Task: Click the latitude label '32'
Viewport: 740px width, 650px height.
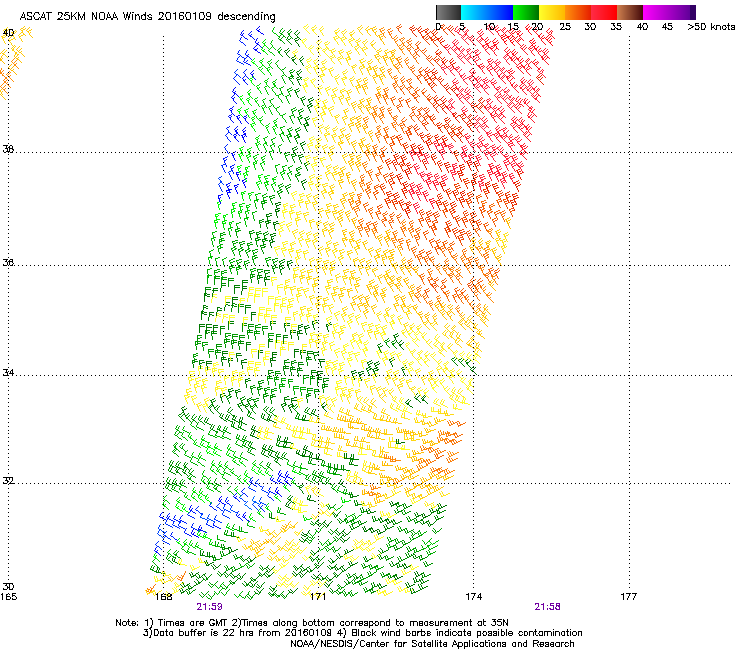Action: [8, 481]
